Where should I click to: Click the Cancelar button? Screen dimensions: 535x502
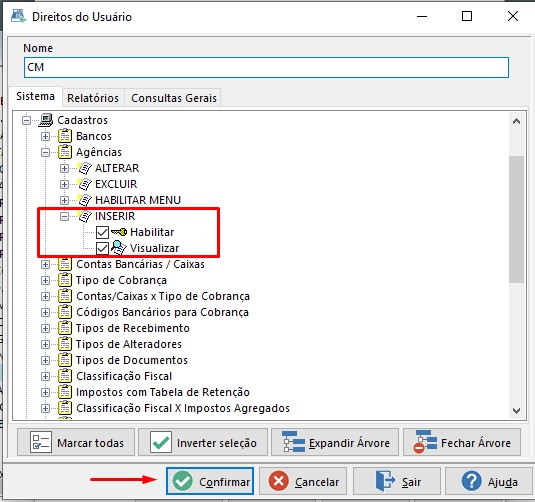click(x=303, y=481)
